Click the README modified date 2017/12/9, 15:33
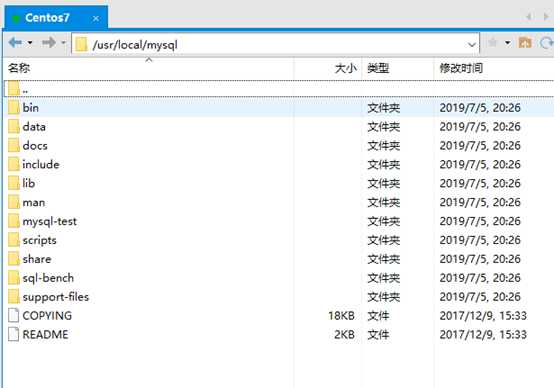554x388 pixels. tap(483, 334)
